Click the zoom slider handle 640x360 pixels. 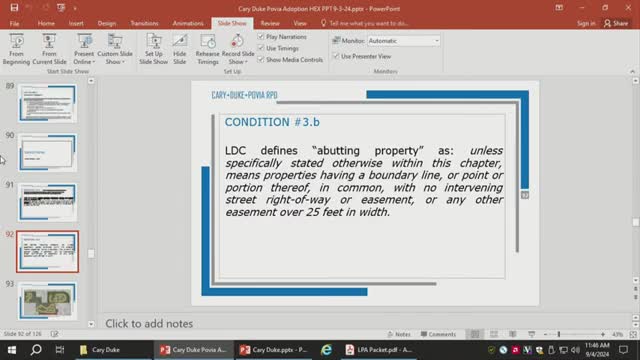[559, 334]
